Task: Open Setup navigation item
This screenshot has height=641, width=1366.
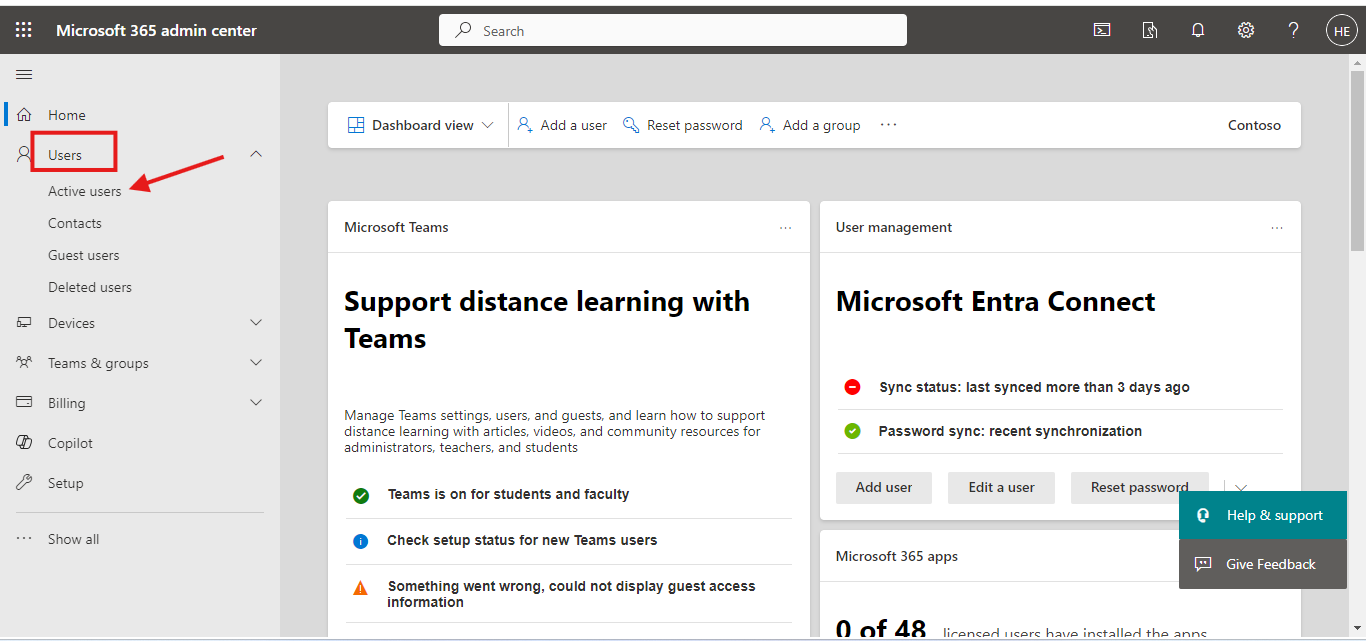Action: point(66,483)
